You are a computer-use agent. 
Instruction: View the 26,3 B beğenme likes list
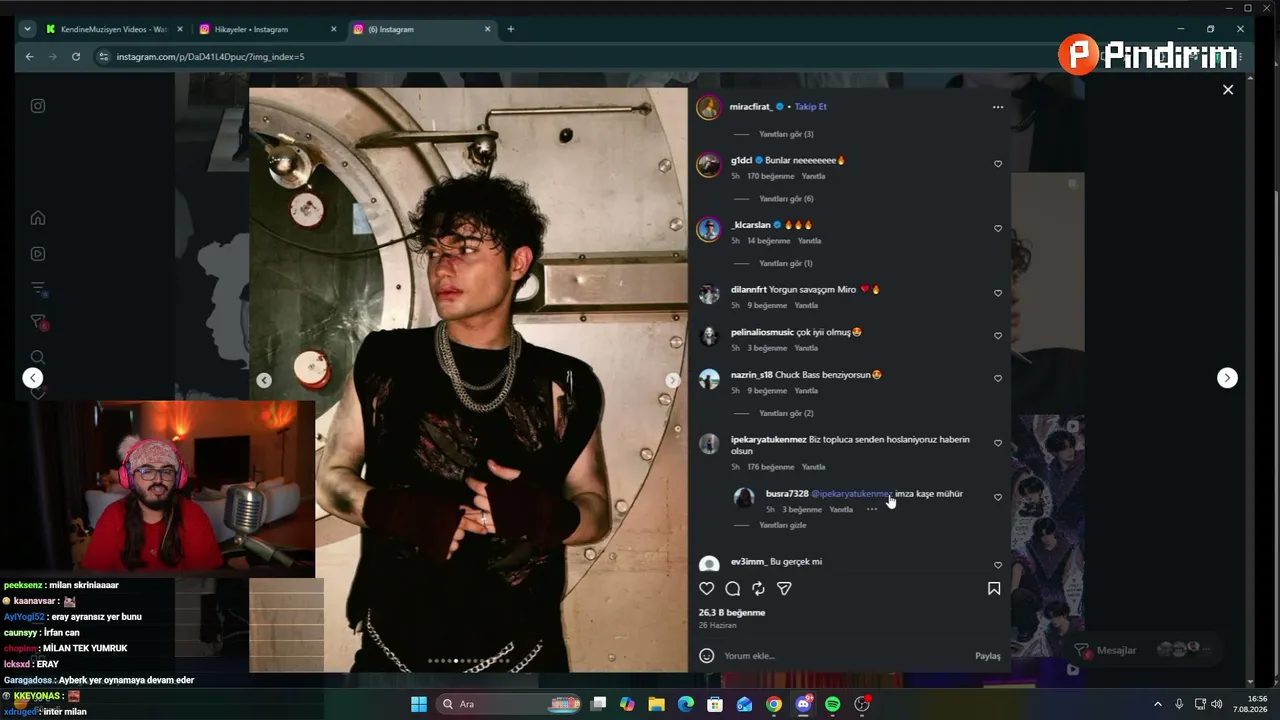(732, 613)
